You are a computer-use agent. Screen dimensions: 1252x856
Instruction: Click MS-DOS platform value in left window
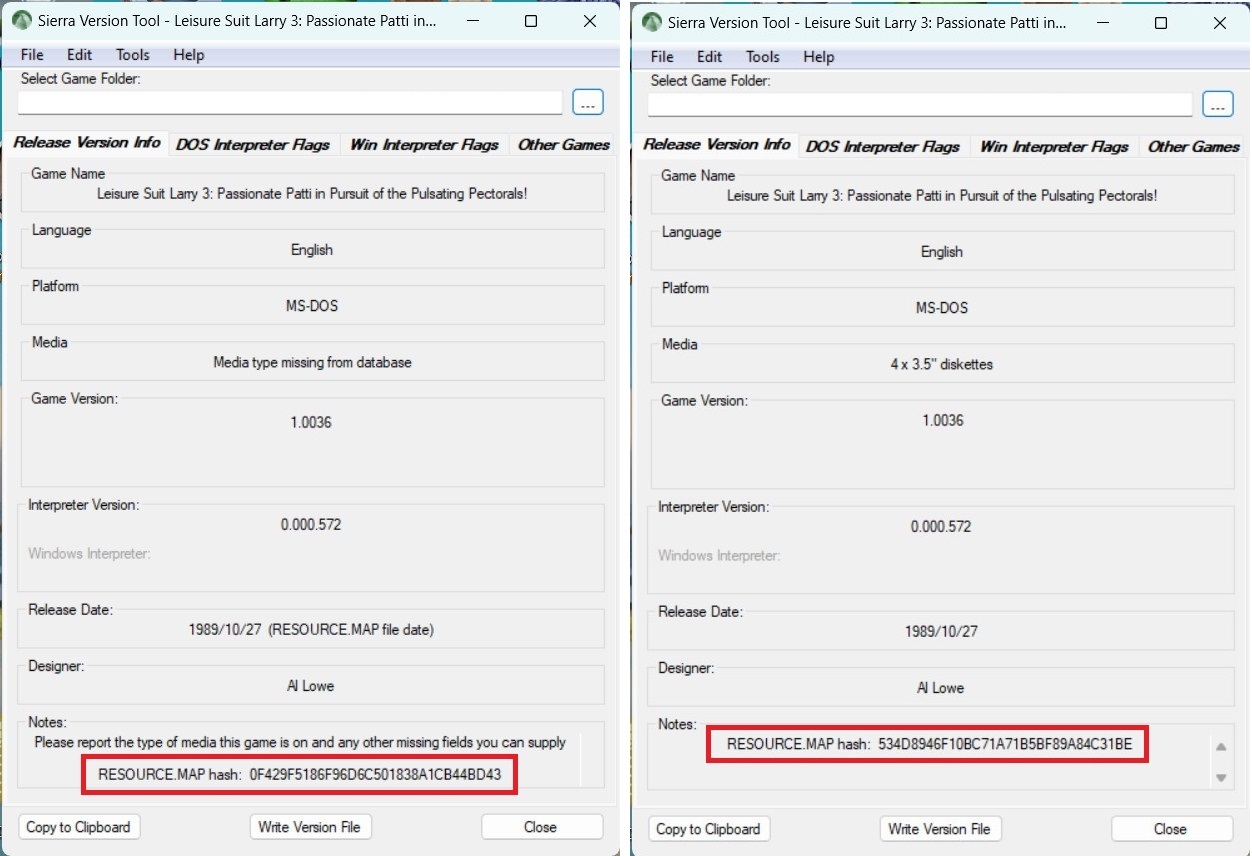(312, 306)
